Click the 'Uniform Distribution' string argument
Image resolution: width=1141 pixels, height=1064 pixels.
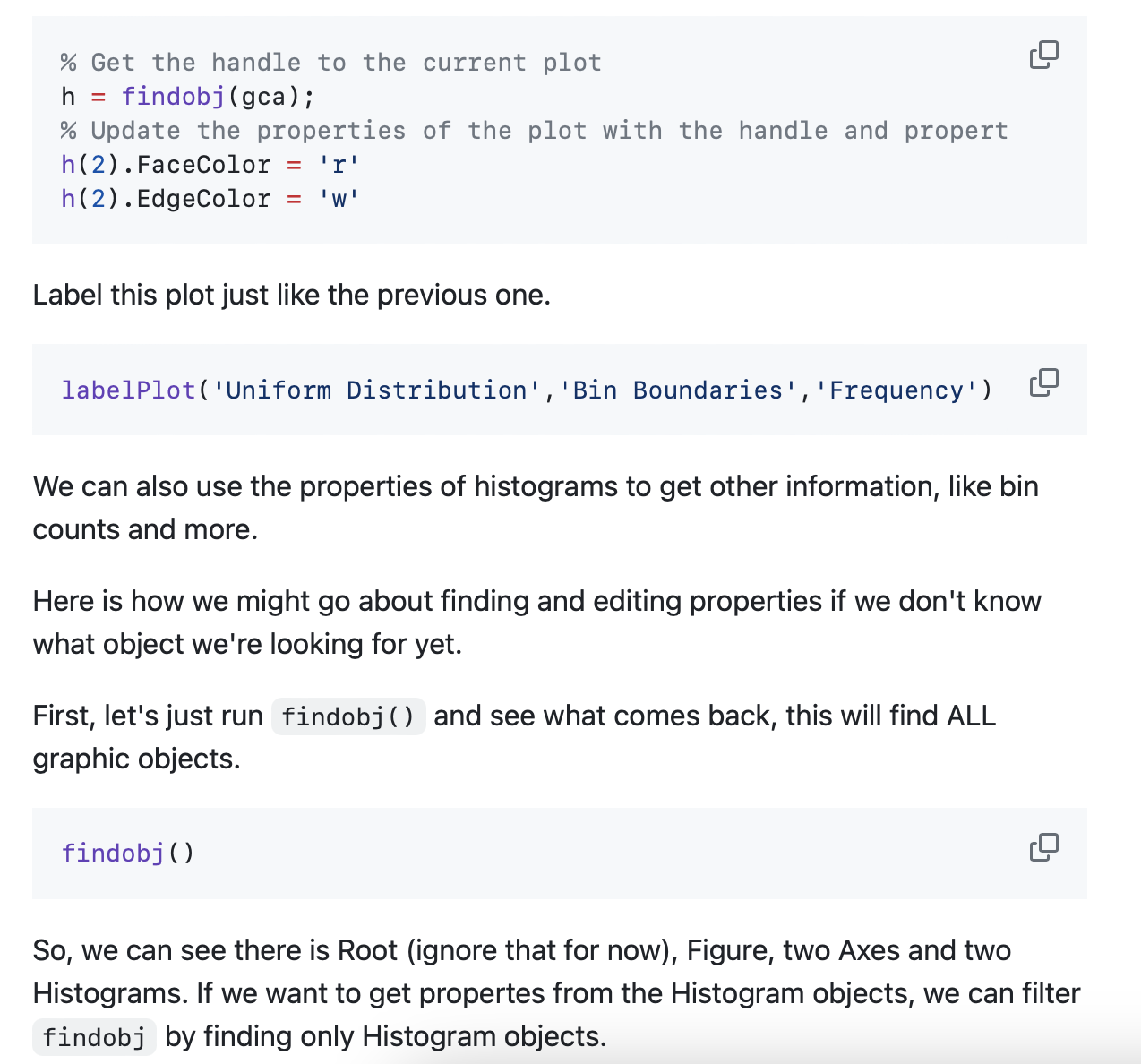[376, 390]
